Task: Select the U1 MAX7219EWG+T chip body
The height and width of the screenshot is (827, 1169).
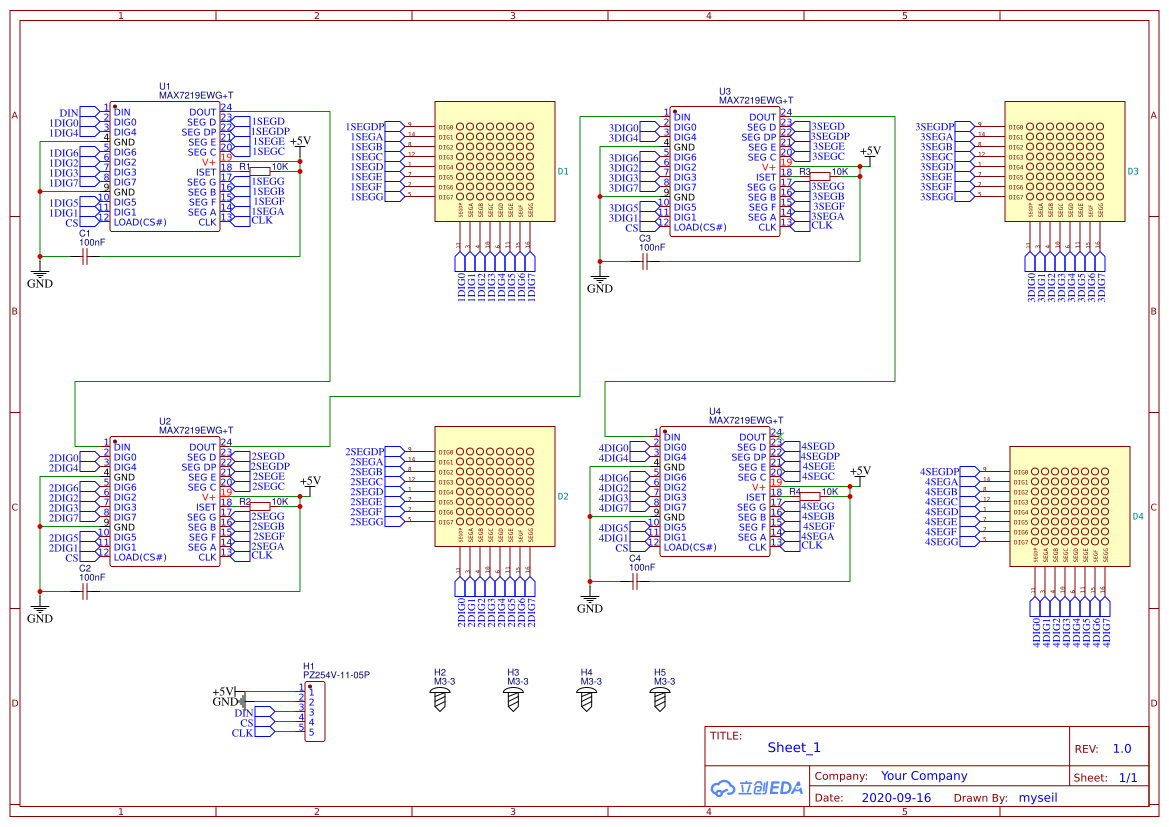Action: coord(165,166)
